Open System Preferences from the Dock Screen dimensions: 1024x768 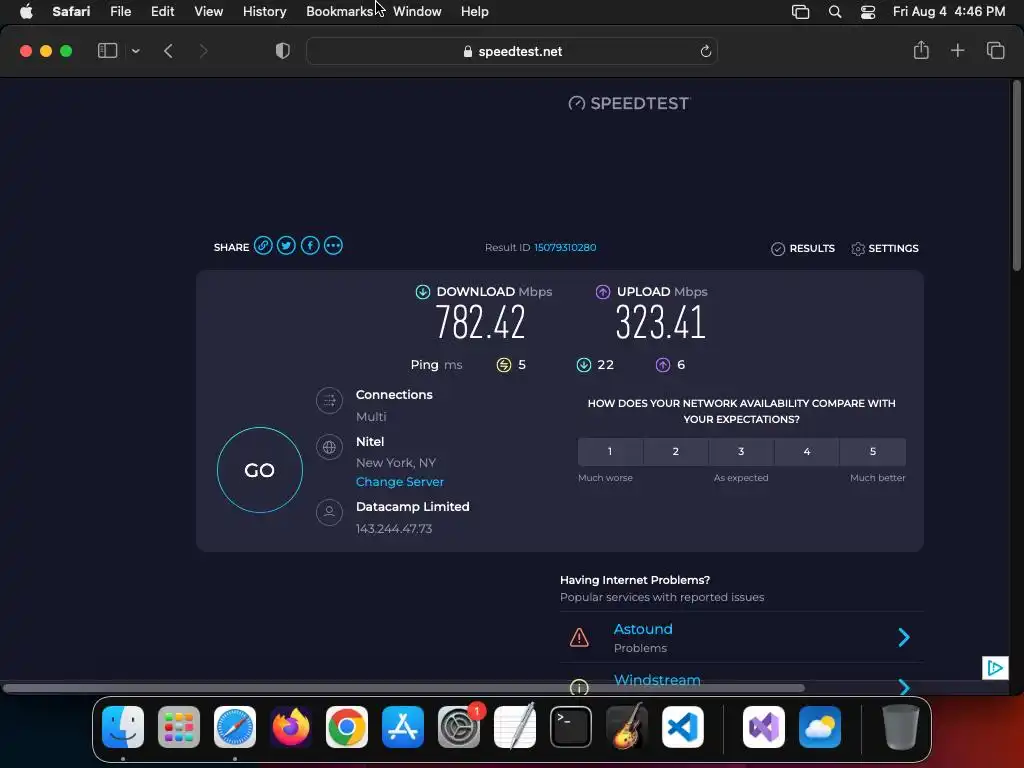pos(459,727)
